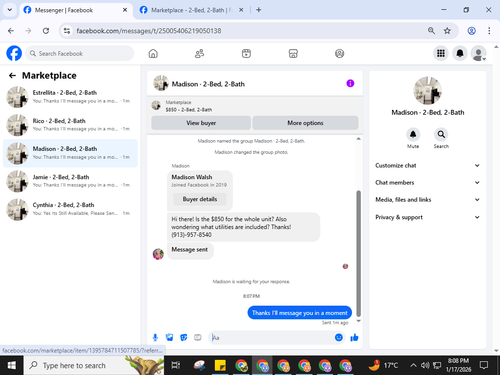The image size is (500, 375).
Task: Open Chrome zoom magnifier icon
Action: point(431,31)
